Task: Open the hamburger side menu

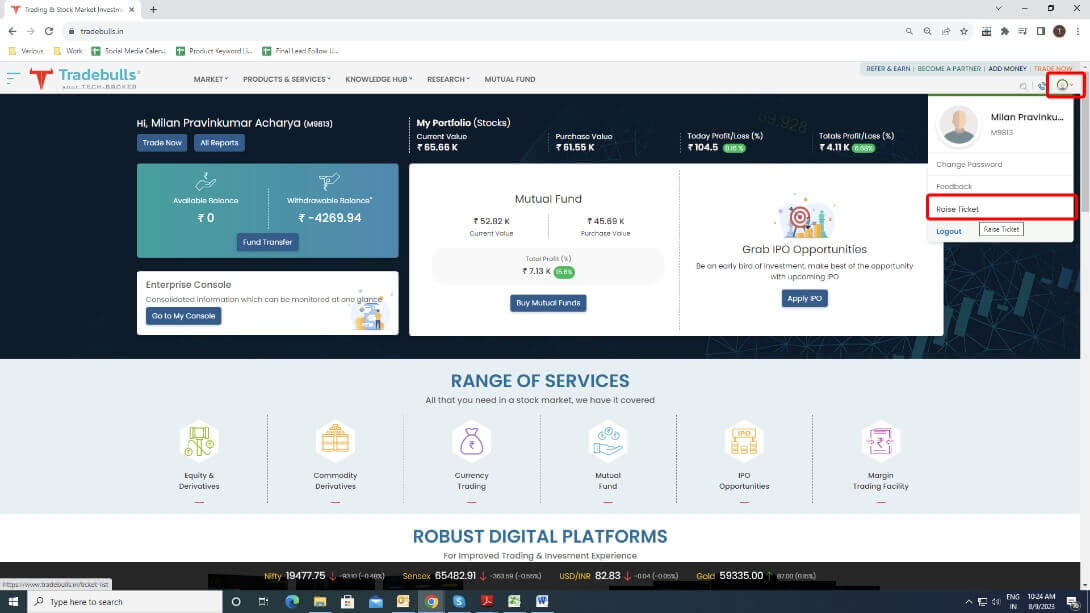Action: point(13,77)
